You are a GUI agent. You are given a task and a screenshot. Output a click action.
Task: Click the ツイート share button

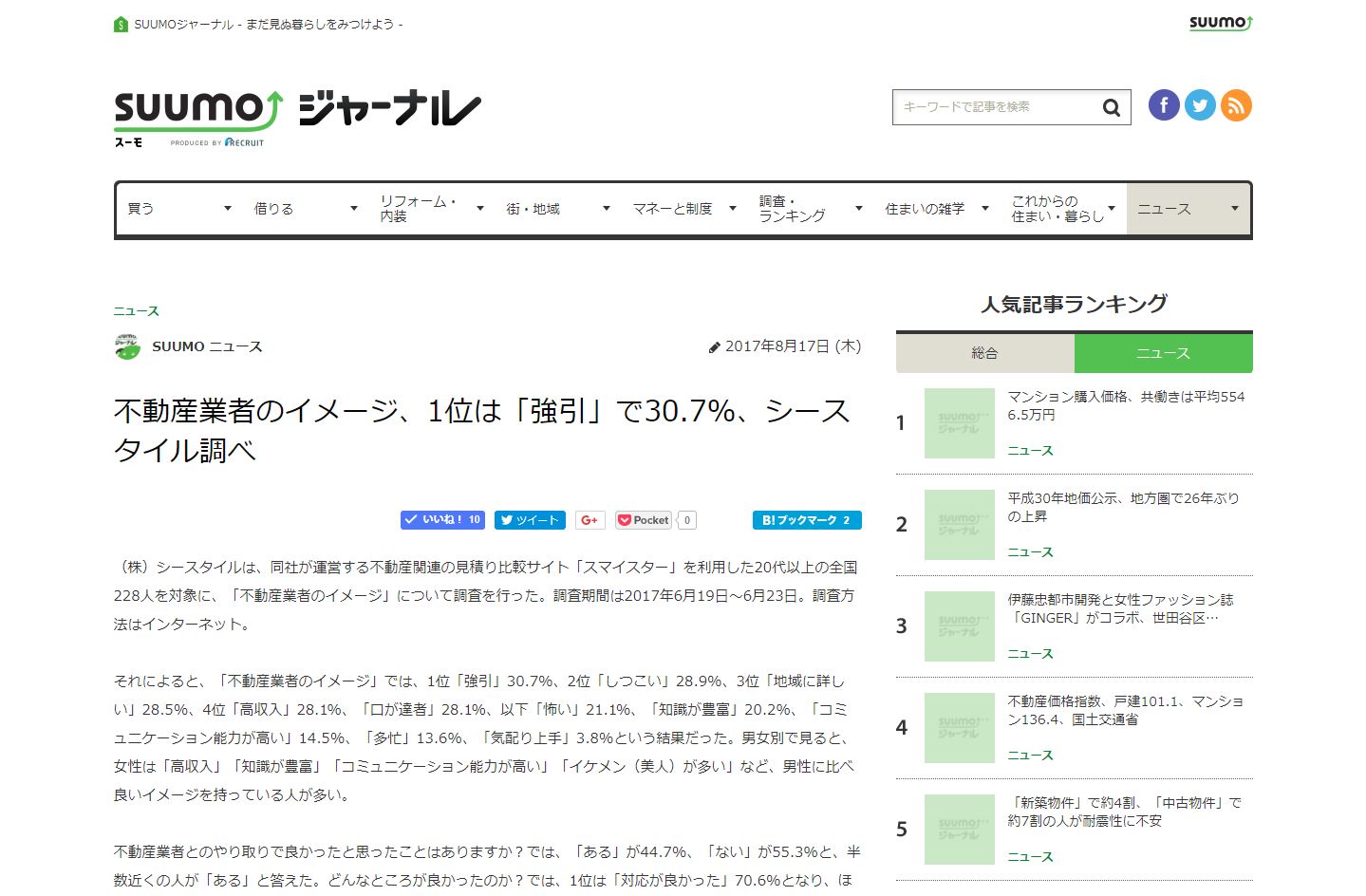(x=530, y=520)
